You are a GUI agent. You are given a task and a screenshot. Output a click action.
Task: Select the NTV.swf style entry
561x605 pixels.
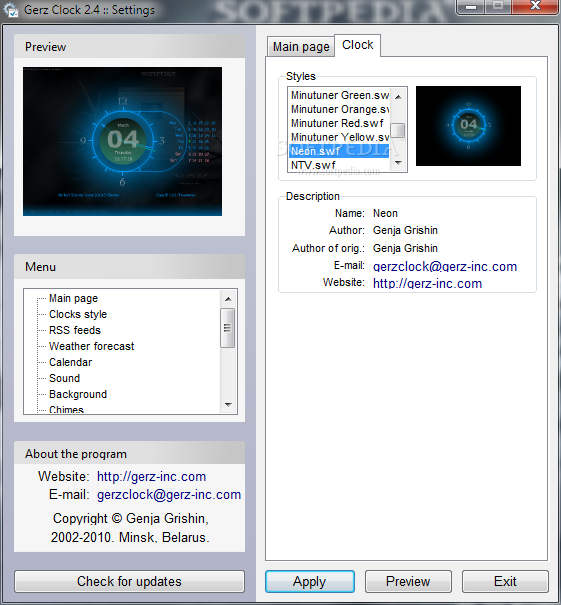click(340, 165)
